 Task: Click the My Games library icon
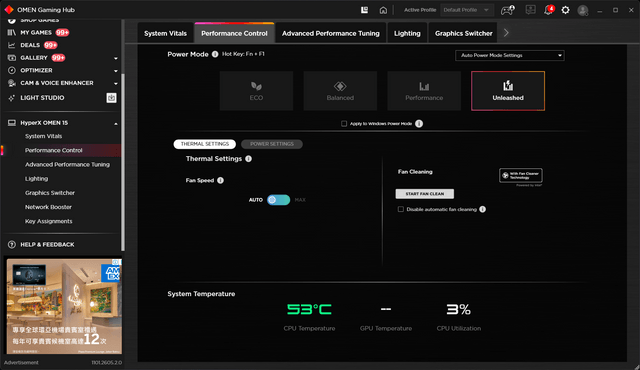click(x=12, y=32)
